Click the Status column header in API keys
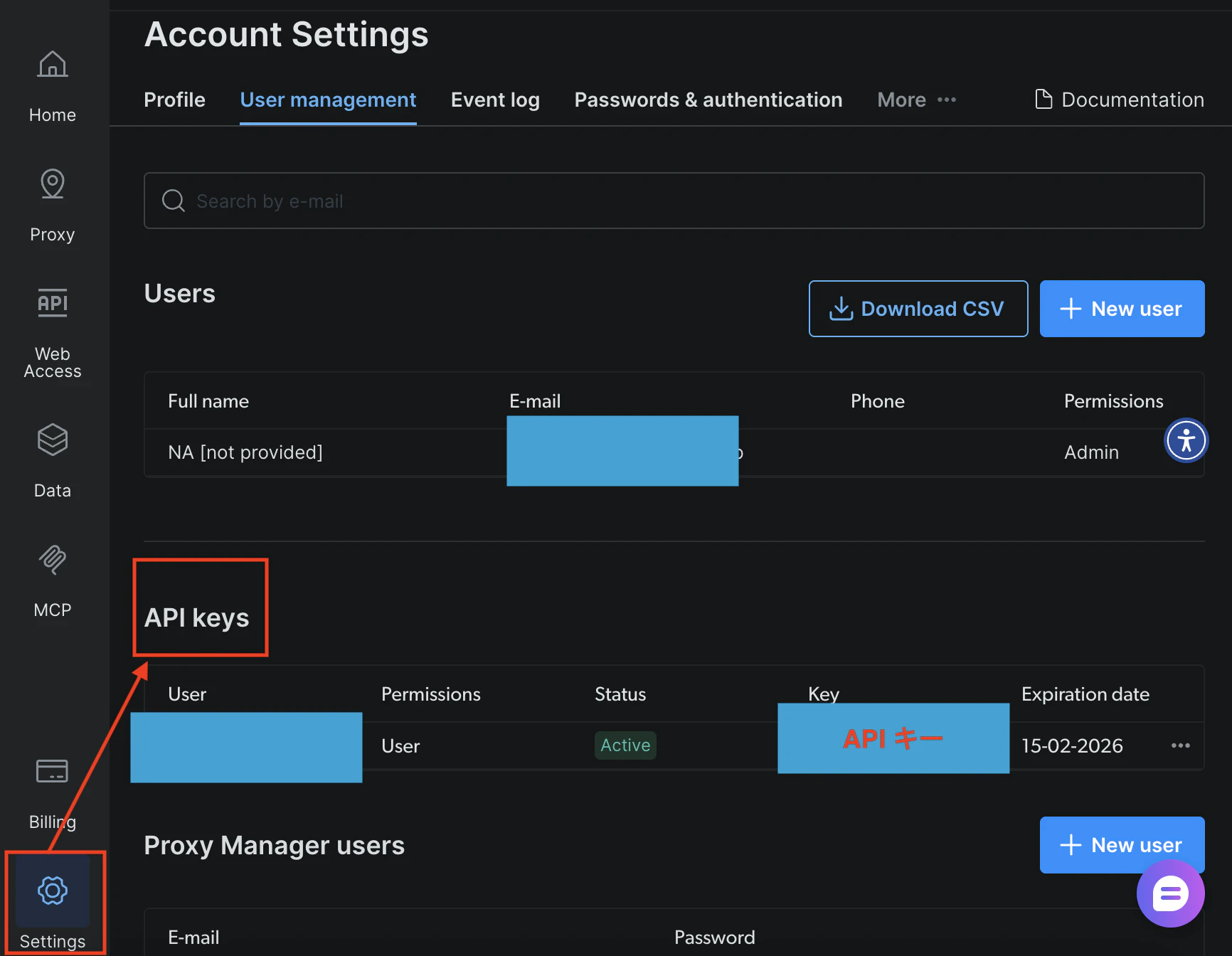The image size is (1232, 956). (x=620, y=694)
